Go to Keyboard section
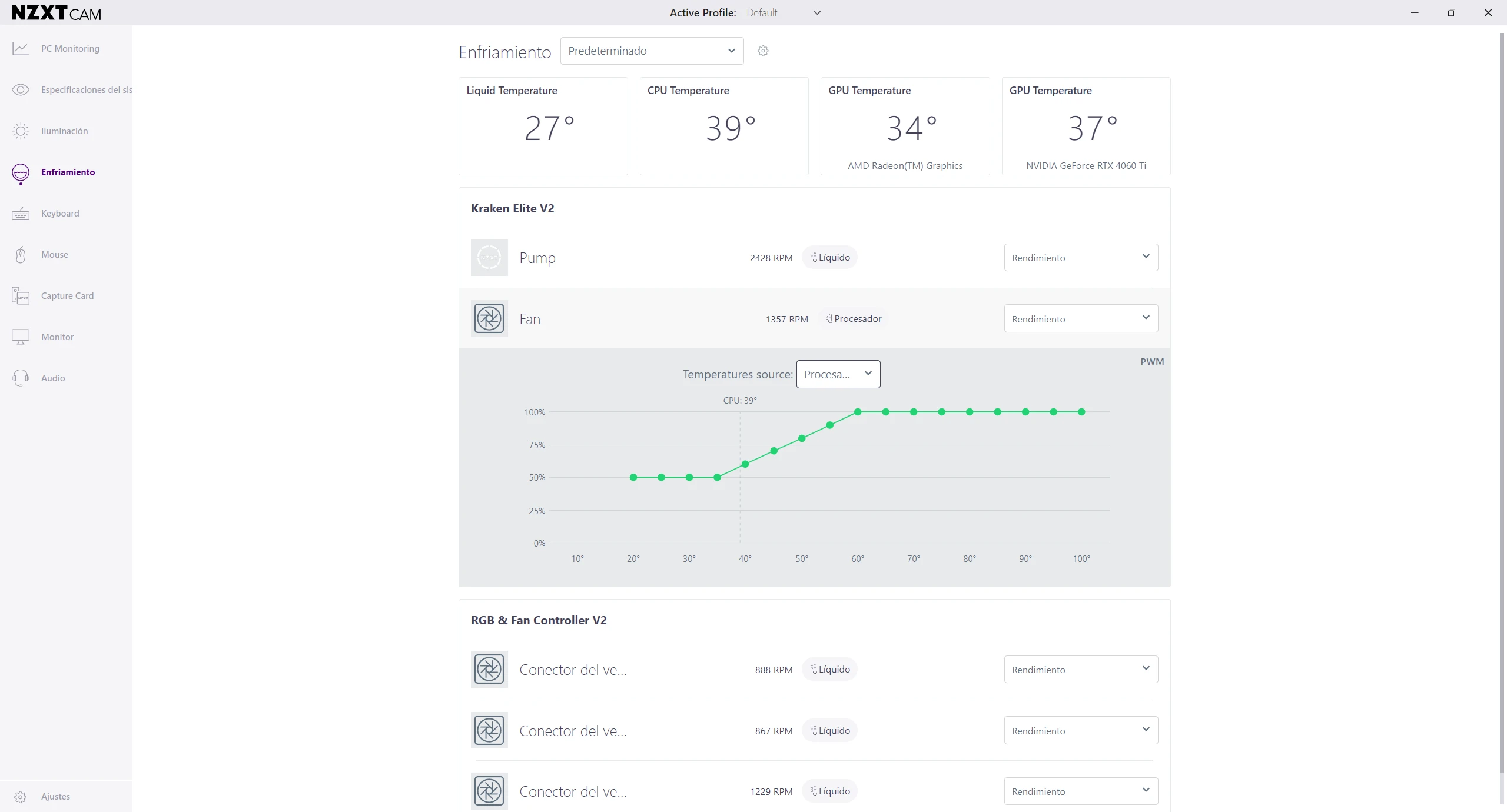Image resolution: width=1507 pixels, height=812 pixels. (x=60, y=214)
